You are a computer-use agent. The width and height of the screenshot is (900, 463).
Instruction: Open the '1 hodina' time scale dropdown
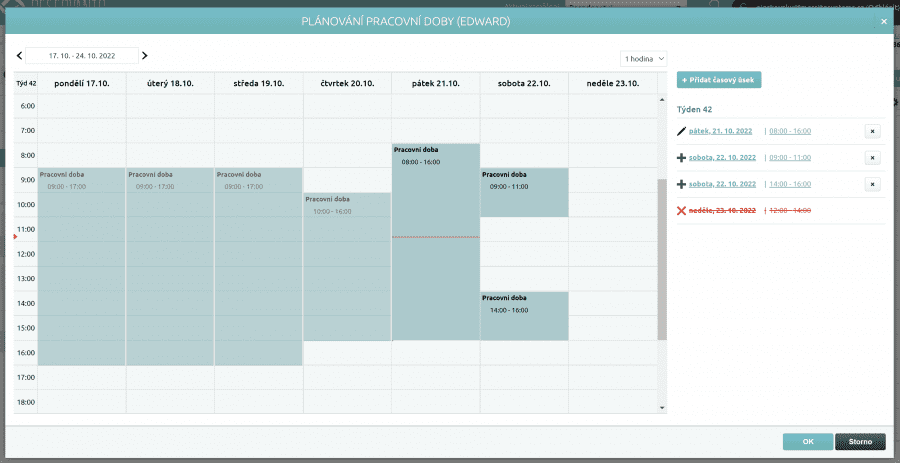pyautogui.click(x=643, y=59)
